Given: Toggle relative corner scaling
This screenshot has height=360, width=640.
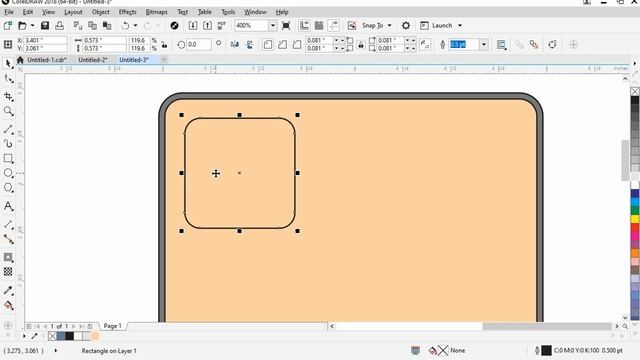Looking at the screenshot, I should (425, 44).
